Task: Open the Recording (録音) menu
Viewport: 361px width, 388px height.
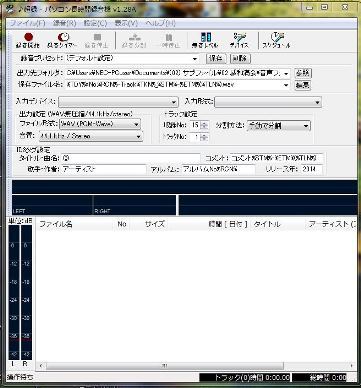Action: point(65,23)
